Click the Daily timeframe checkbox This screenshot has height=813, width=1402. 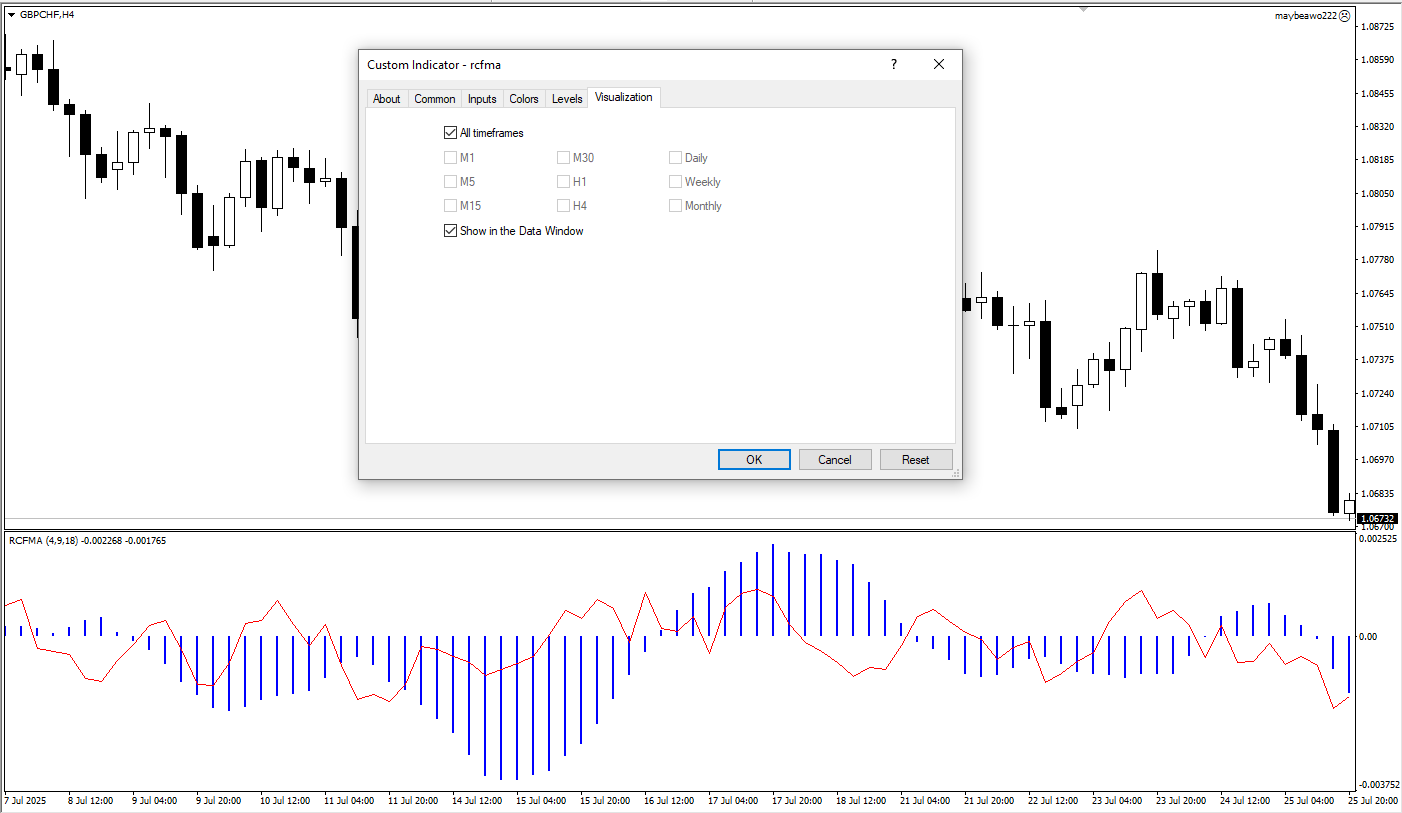point(676,158)
